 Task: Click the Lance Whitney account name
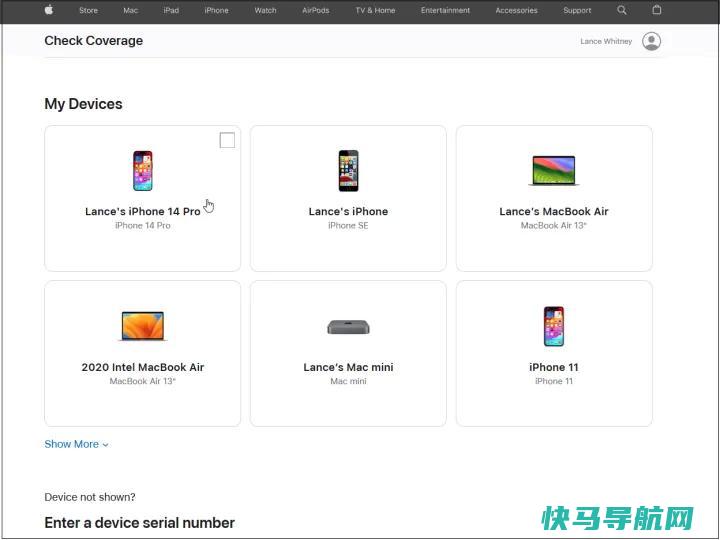pyautogui.click(x=606, y=41)
